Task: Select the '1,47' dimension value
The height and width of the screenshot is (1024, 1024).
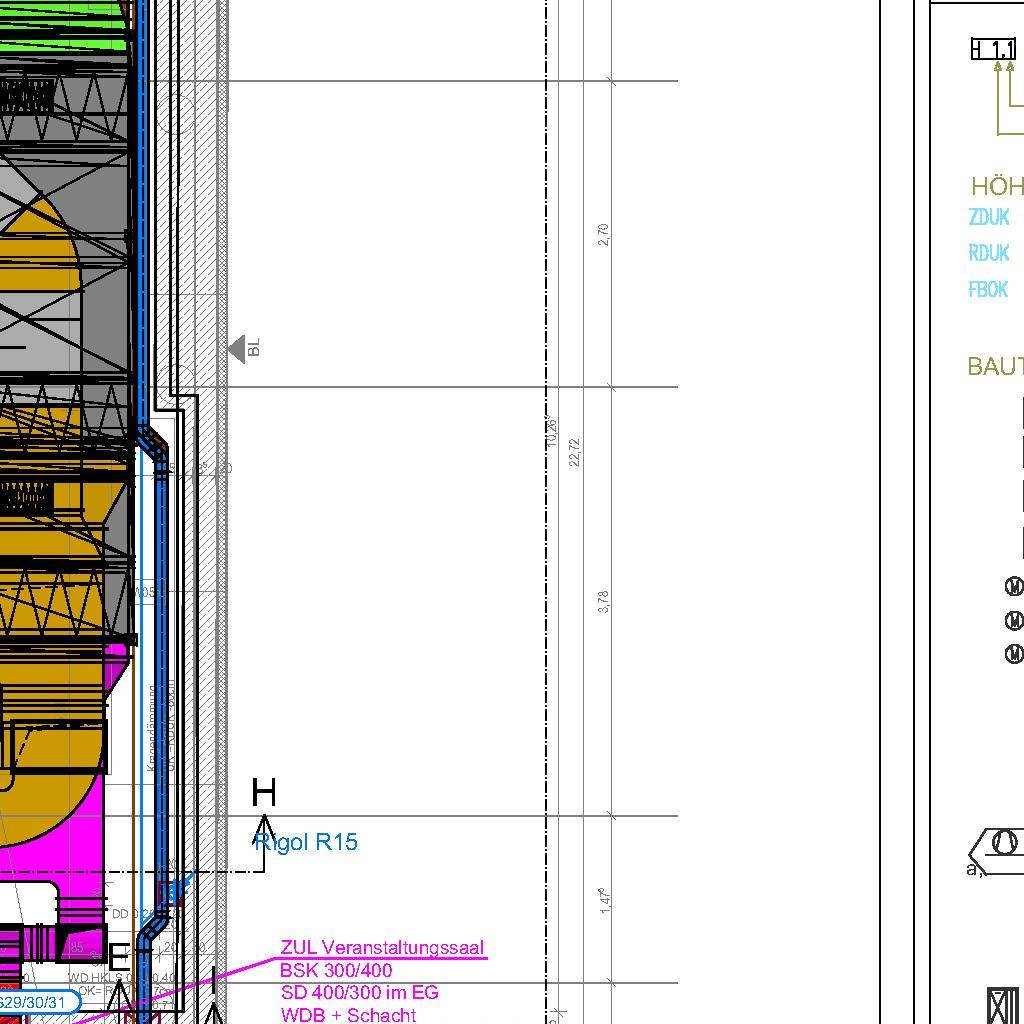Action: pos(605,900)
